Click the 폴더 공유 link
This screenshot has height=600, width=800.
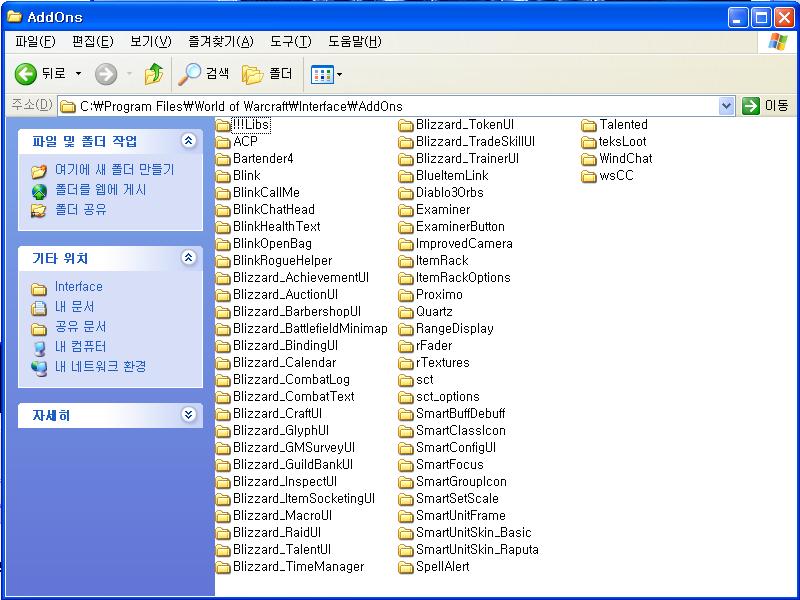[x=81, y=210]
